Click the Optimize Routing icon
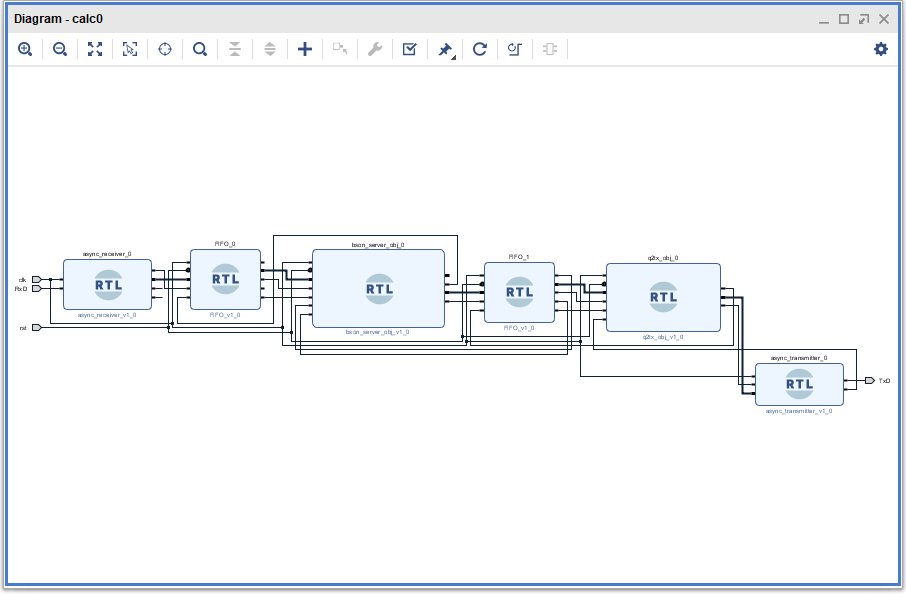This screenshot has height=594, width=906. point(515,49)
